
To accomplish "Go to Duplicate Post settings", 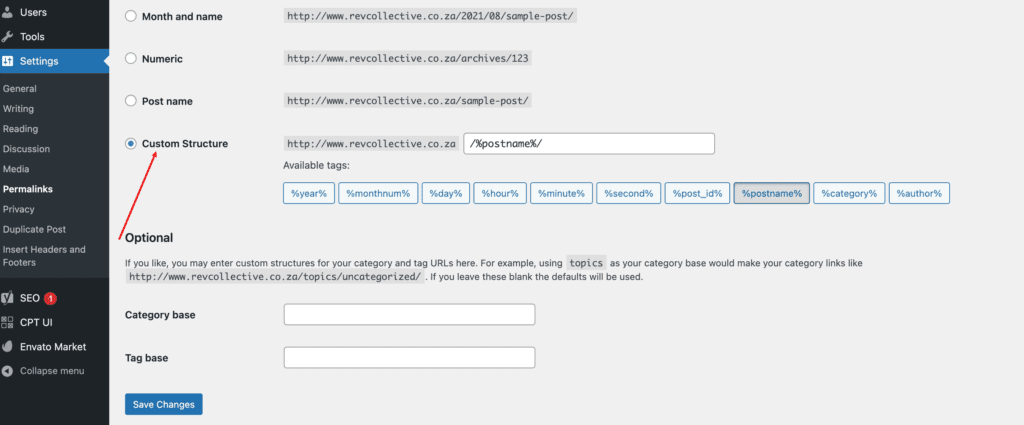I will 34,229.
